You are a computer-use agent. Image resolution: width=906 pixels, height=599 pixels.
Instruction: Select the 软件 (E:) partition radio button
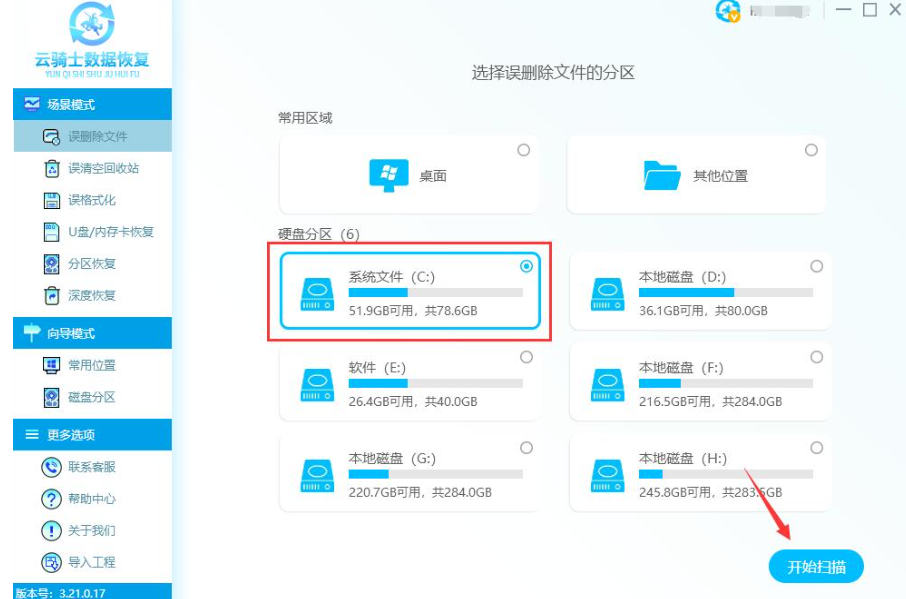point(526,357)
